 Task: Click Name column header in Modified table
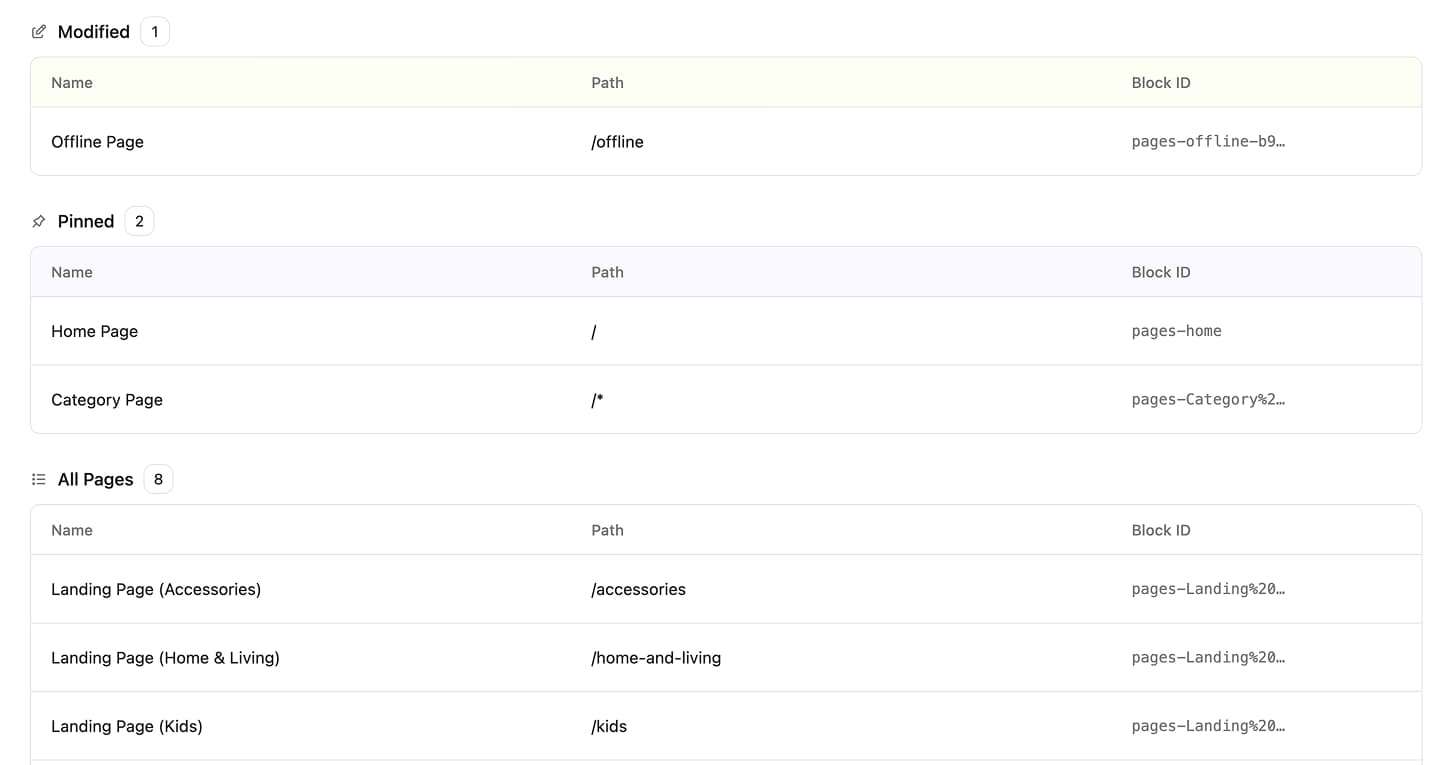[x=72, y=83]
